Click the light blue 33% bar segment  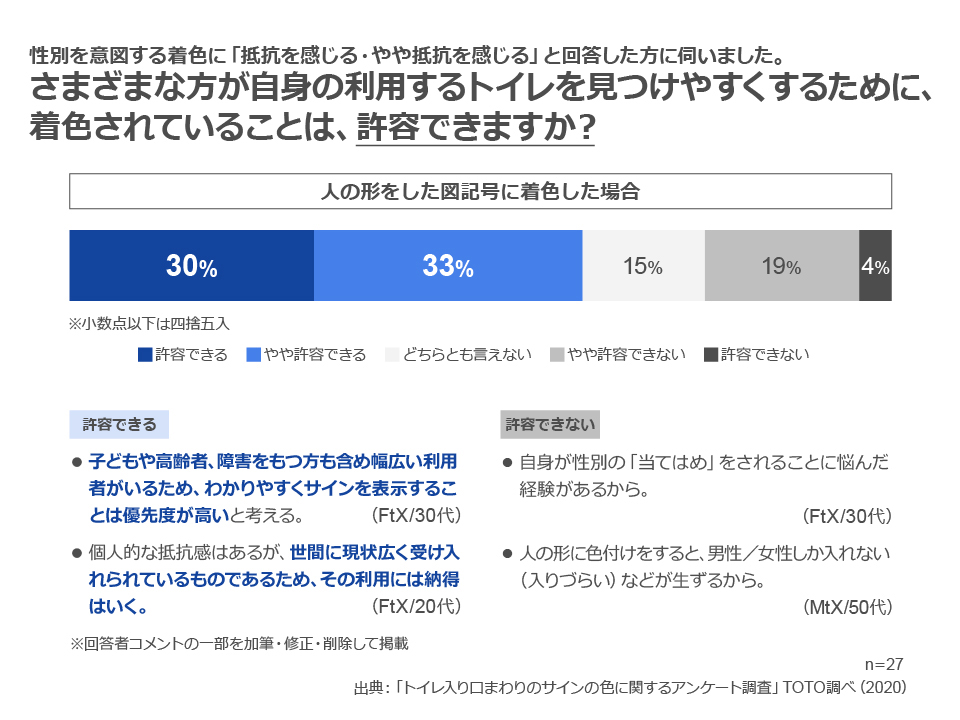click(x=448, y=265)
